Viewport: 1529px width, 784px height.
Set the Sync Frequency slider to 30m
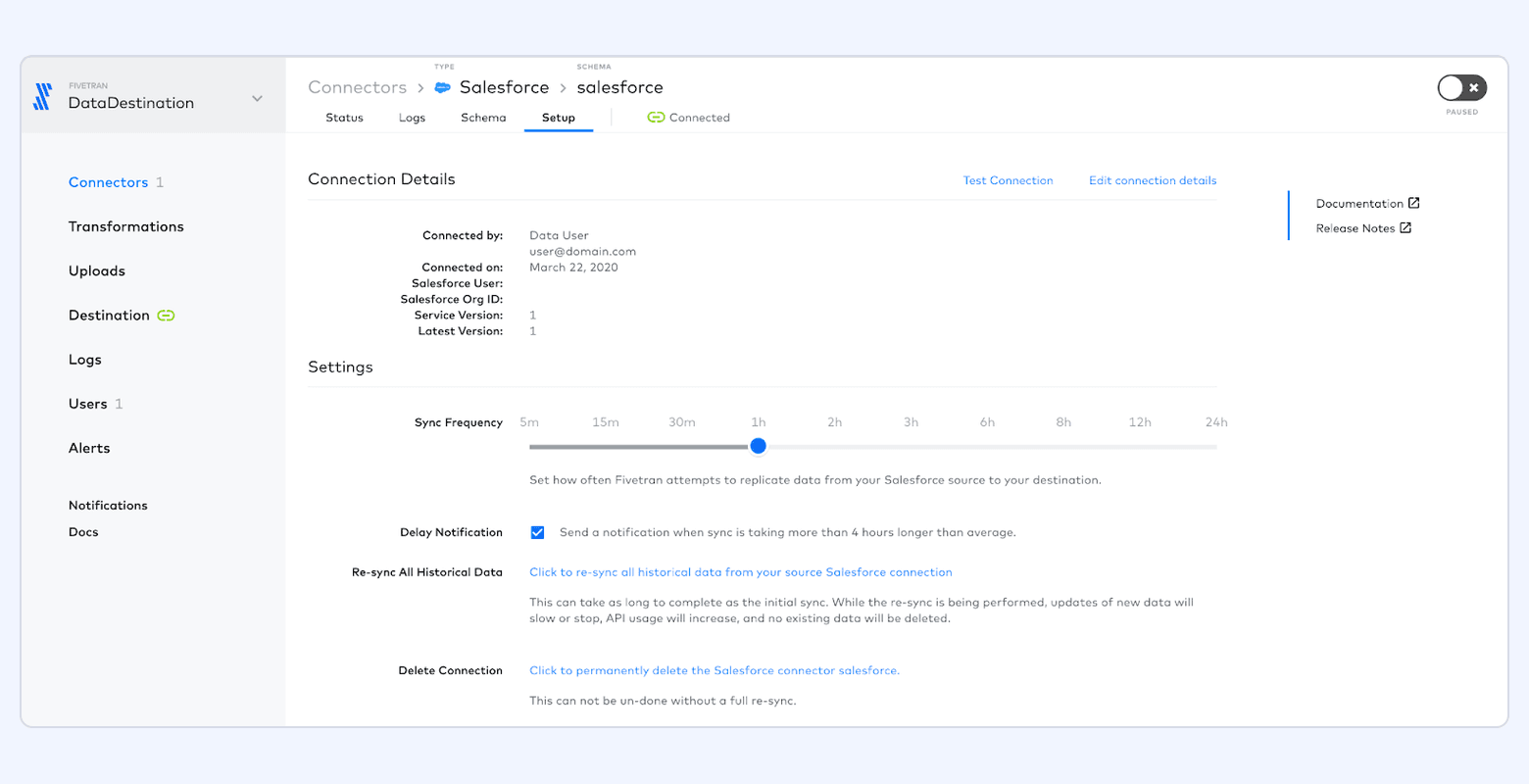[681, 446]
